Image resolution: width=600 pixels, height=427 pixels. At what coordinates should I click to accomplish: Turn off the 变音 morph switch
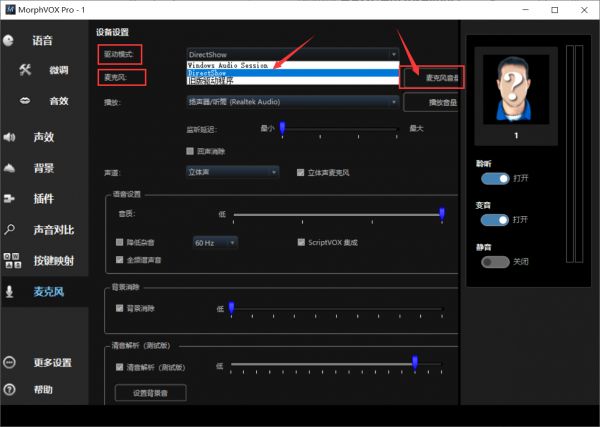point(495,220)
